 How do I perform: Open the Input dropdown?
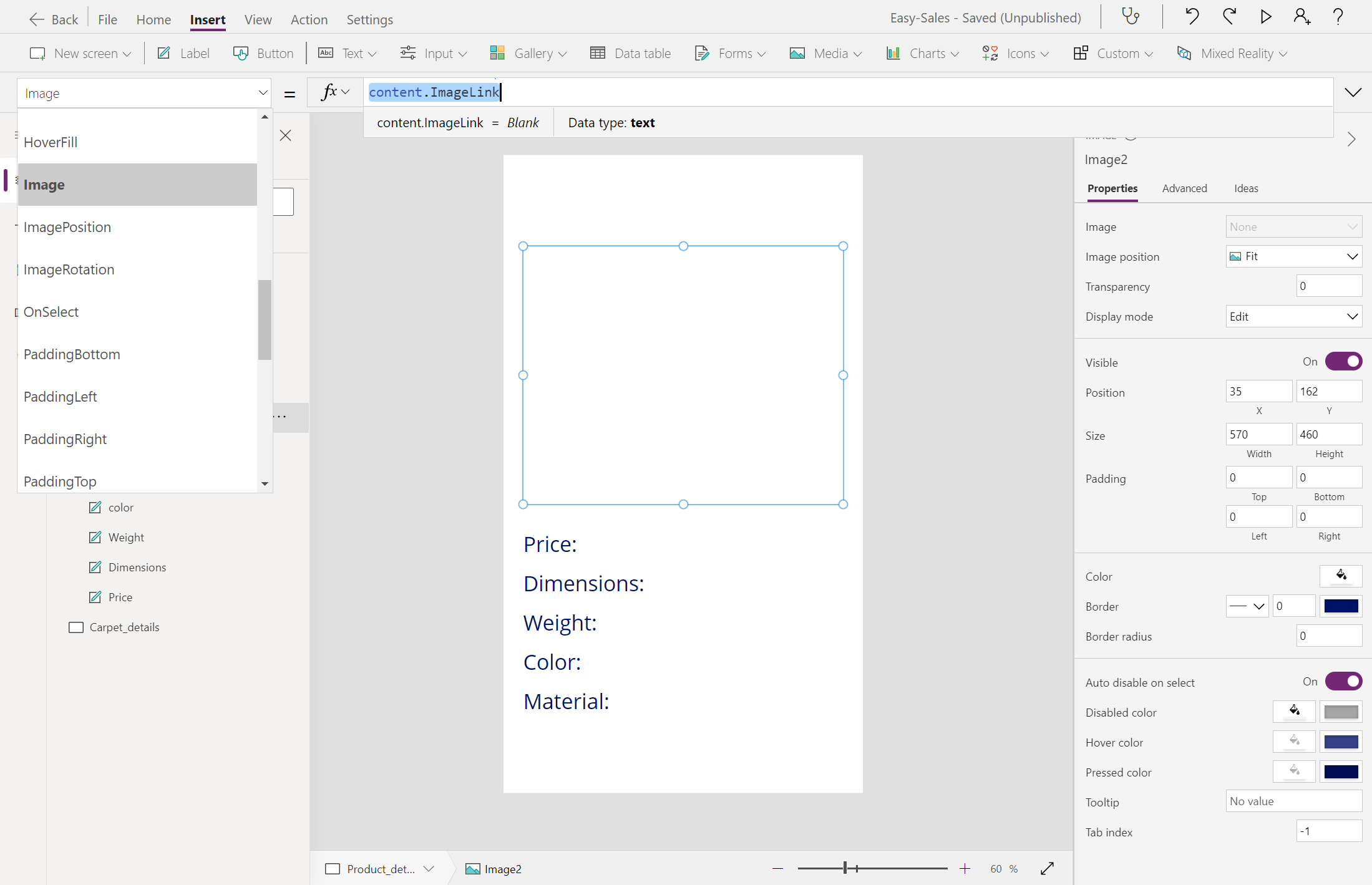tap(434, 54)
